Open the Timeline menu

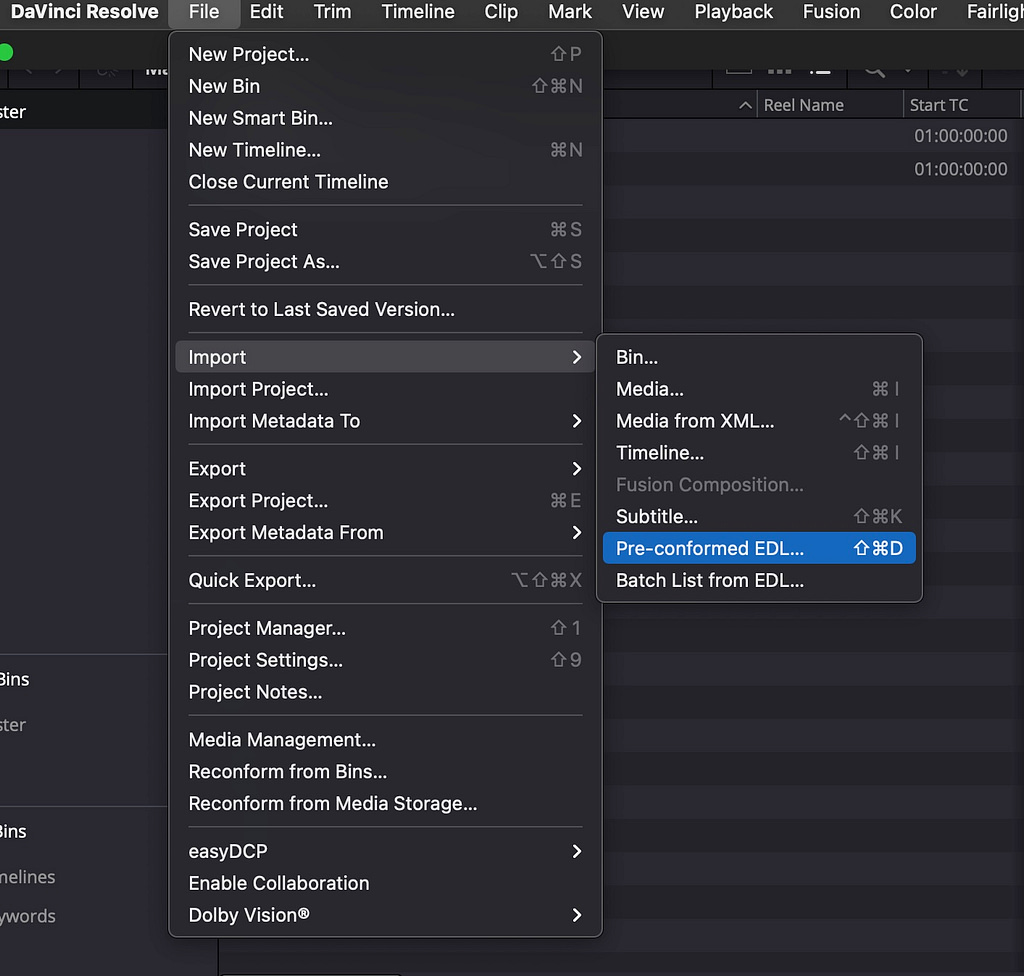418,12
